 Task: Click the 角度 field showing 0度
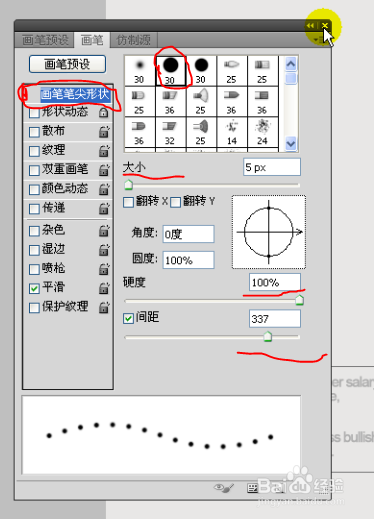point(188,234)
